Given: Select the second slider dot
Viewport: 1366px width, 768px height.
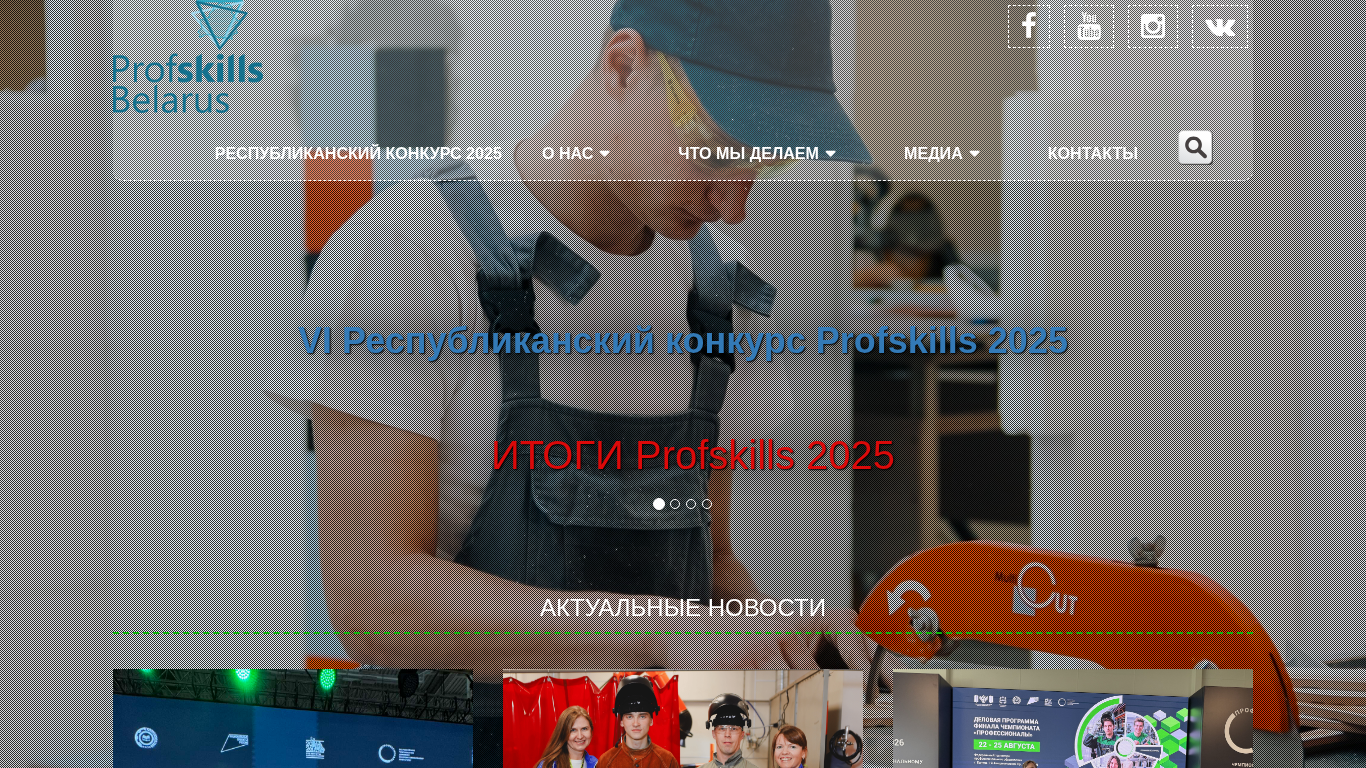Looking at the screenshot, I should point(675,504).
